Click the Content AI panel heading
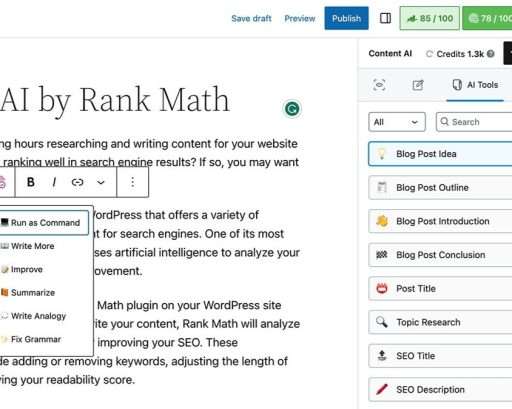Image resolution: width=512 pixels, height=409 pixels. 390,54
